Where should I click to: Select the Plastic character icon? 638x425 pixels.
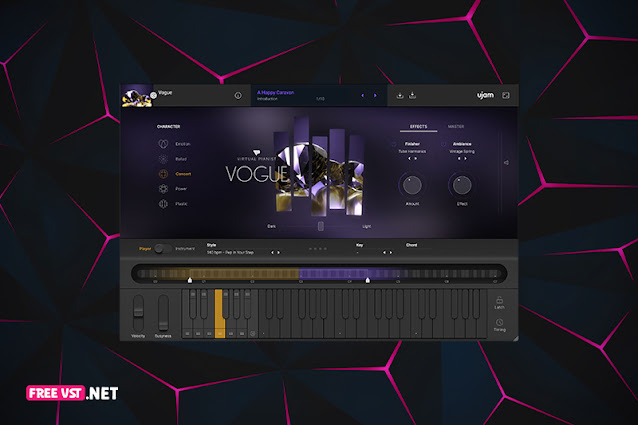tap(163, 204)
